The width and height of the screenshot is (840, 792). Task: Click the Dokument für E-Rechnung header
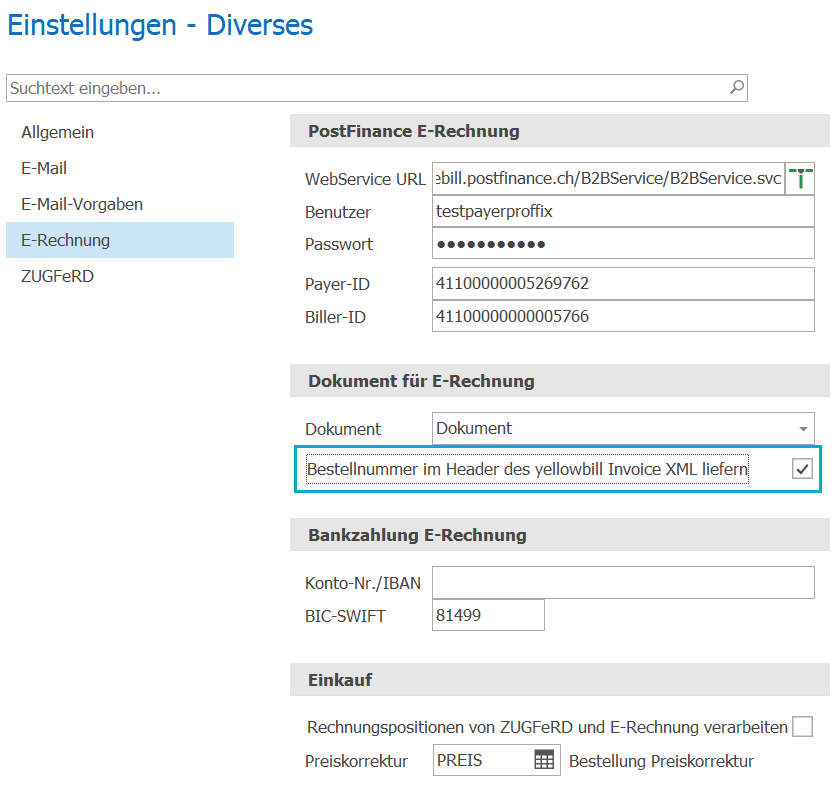pyautogui.click(x=560, y=381)
